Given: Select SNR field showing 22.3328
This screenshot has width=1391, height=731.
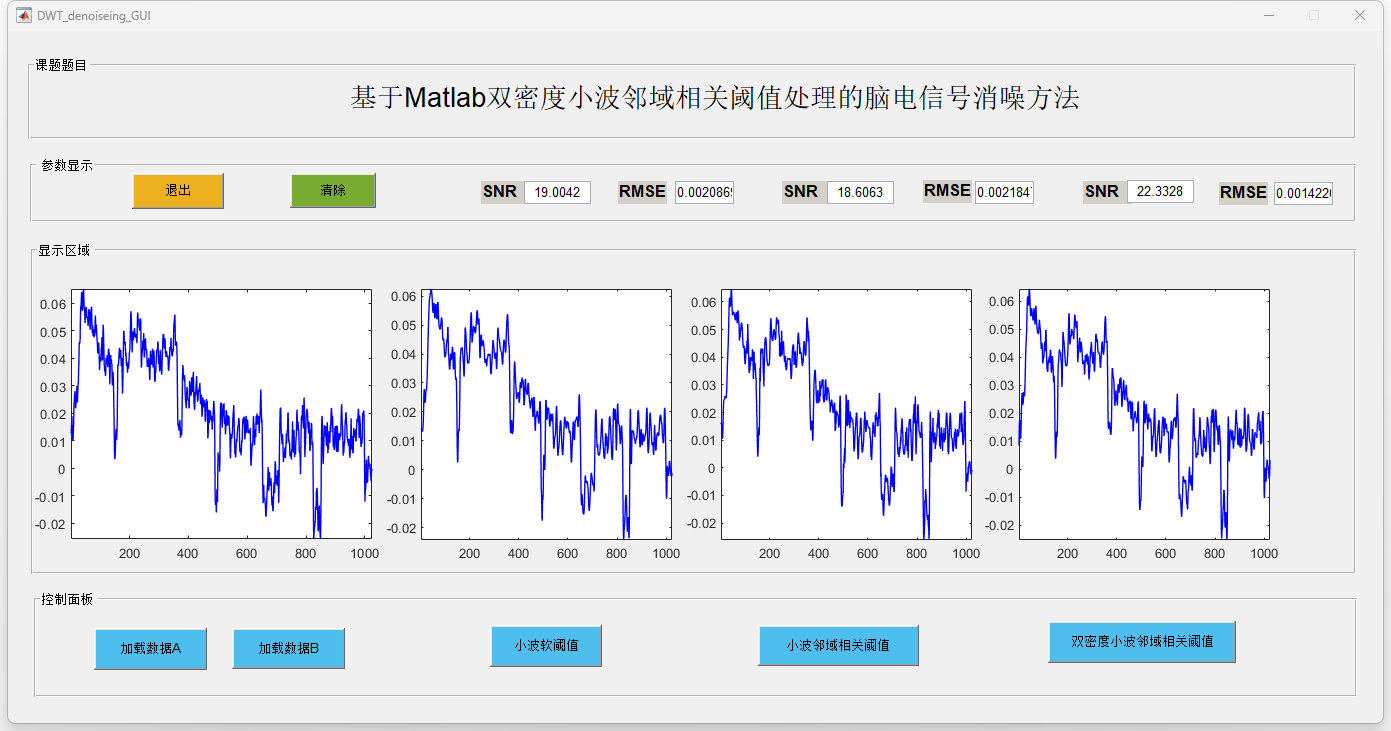Looking at the screenshot, I should [x=1160, y=191].
